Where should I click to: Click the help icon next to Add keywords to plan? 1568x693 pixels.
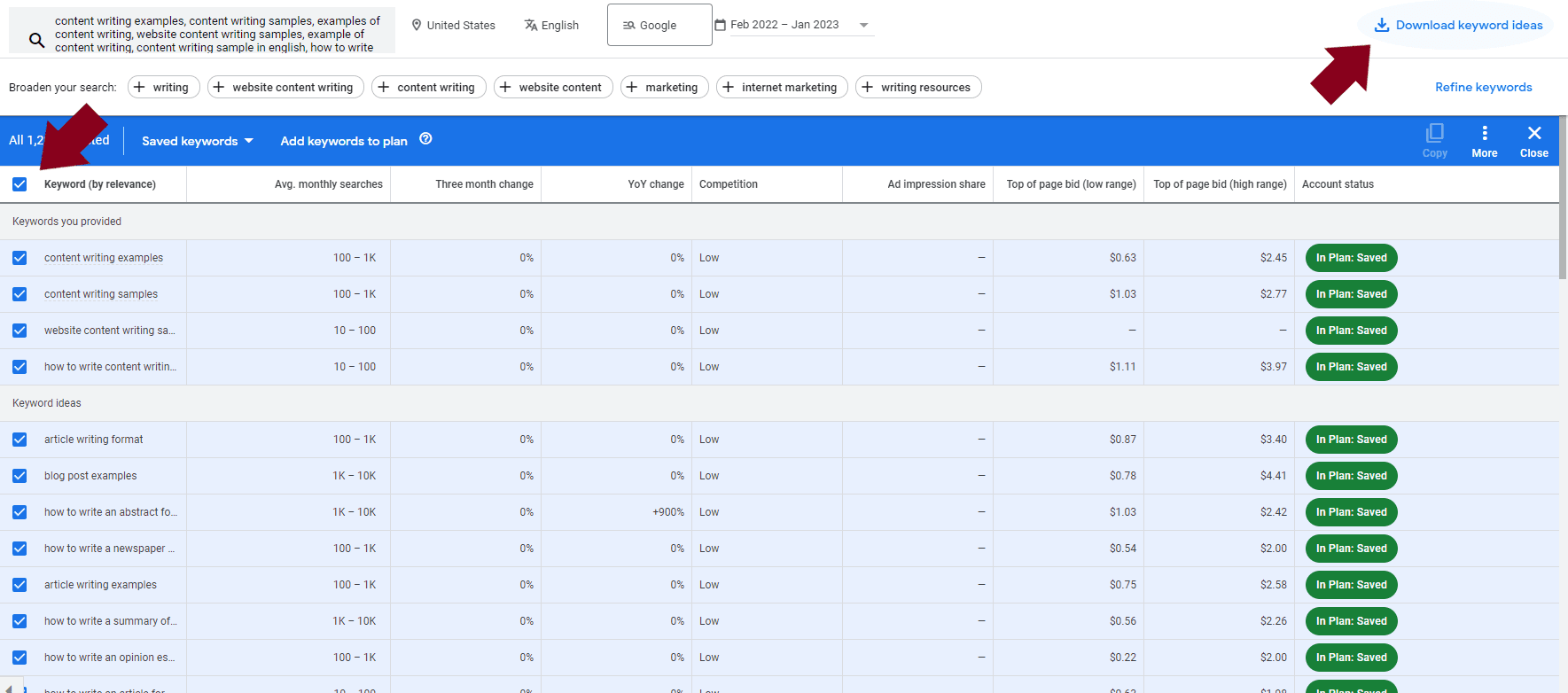pos(425,138)
